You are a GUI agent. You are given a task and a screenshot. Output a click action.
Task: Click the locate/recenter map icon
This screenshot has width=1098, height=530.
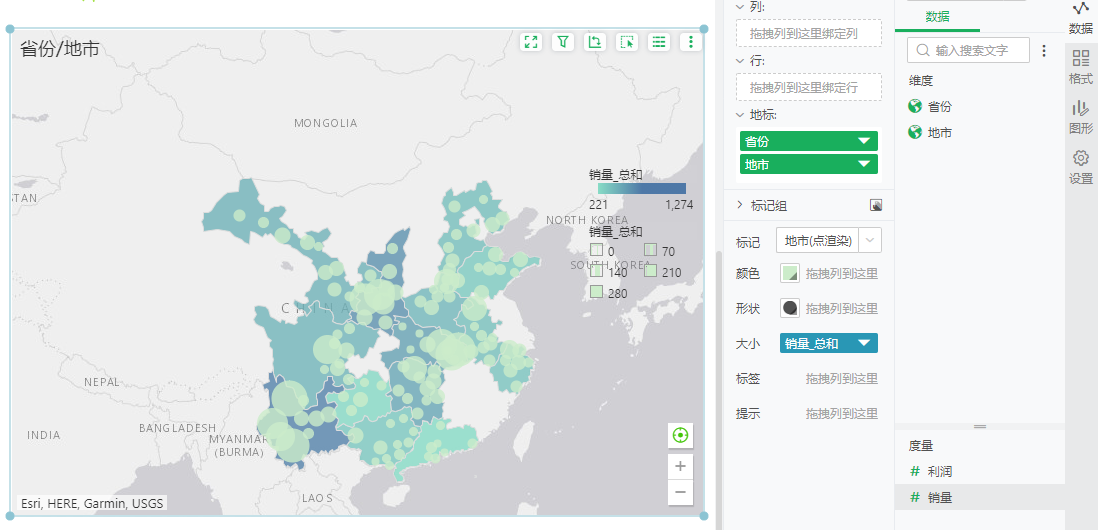tap(680, 435)
